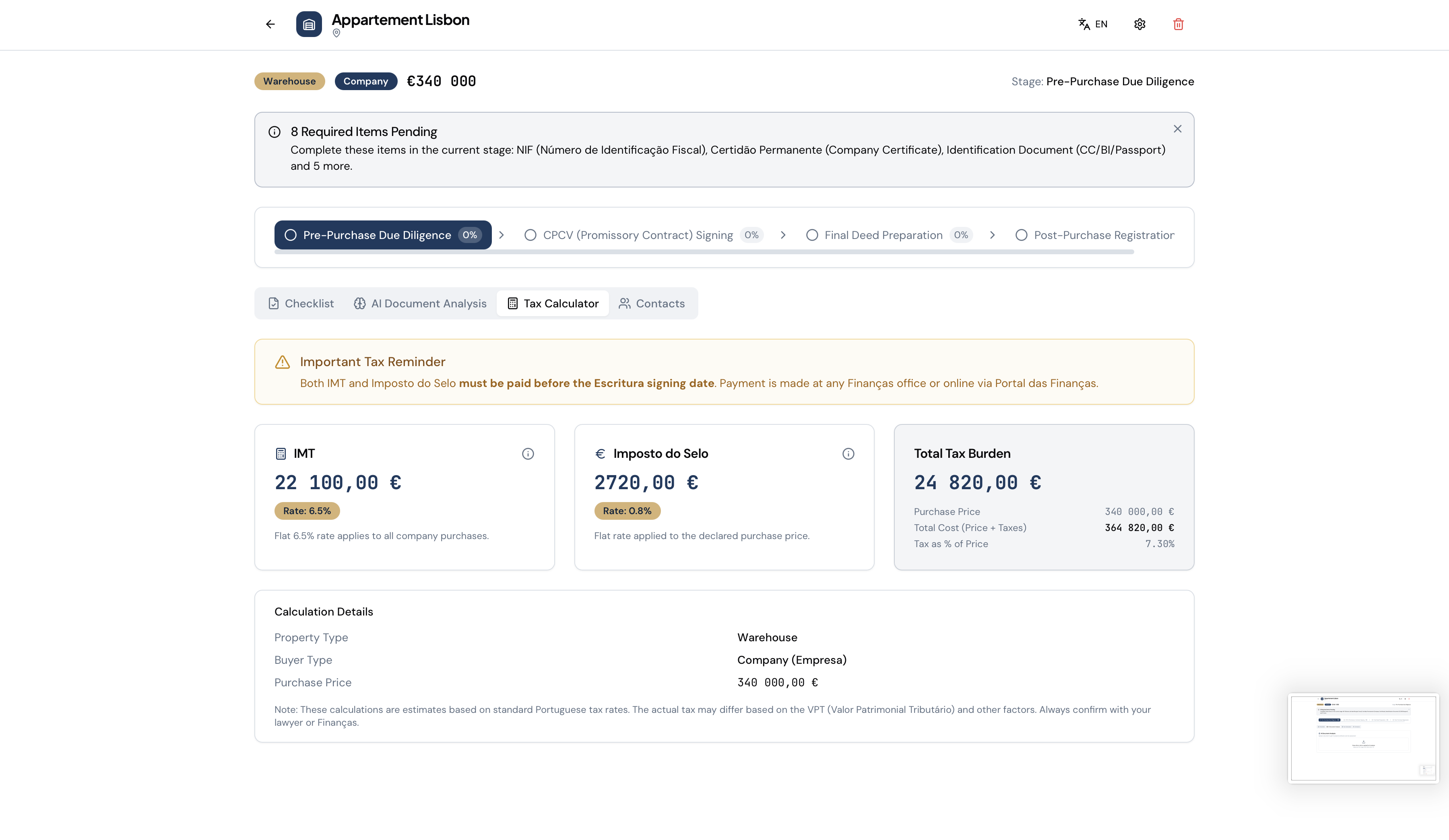Open the AI Document Analysis tab
The width and height of the screenshot is (1449, 840).
tap(420, 303)
